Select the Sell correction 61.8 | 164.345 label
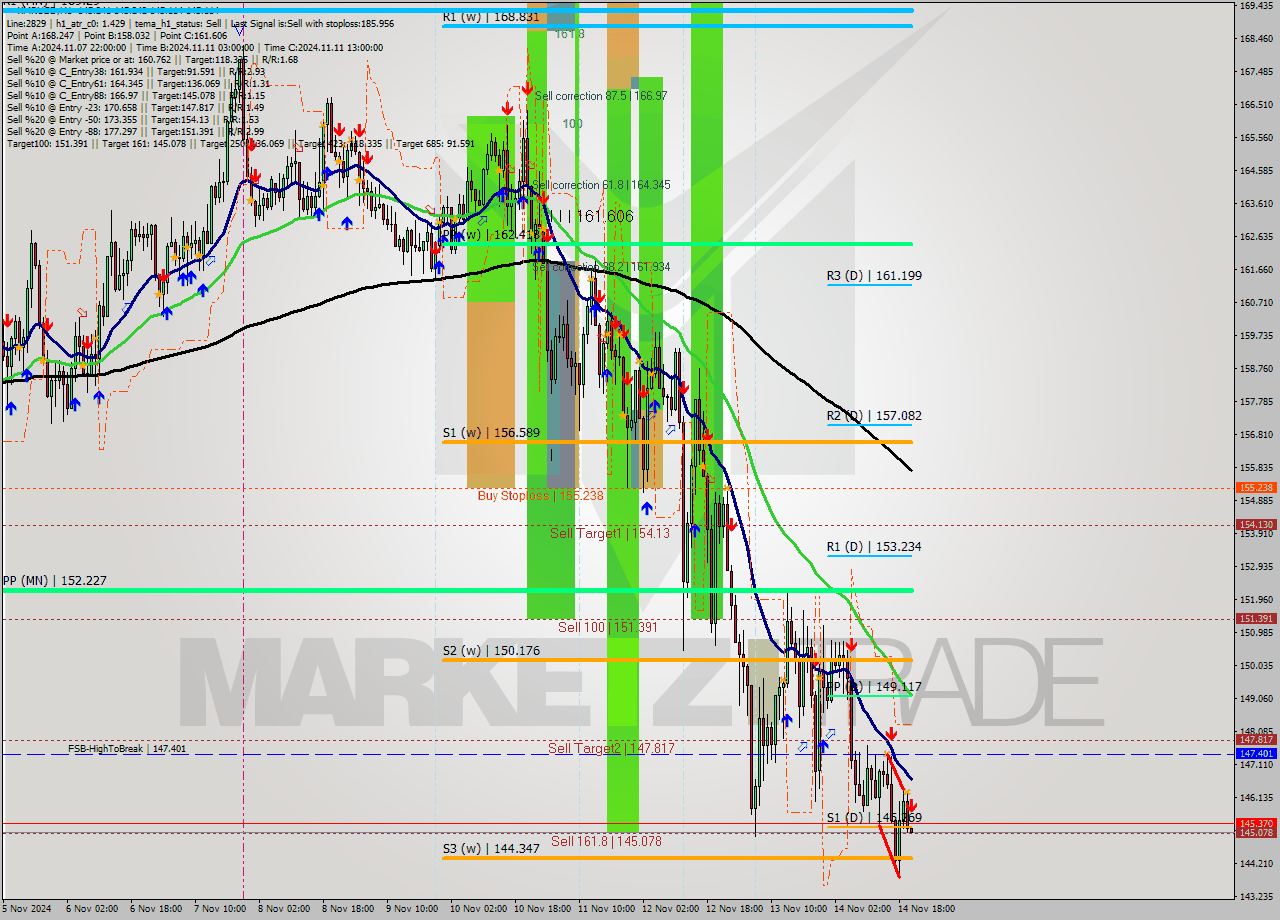1280x920 pixels. click(601, 185)
